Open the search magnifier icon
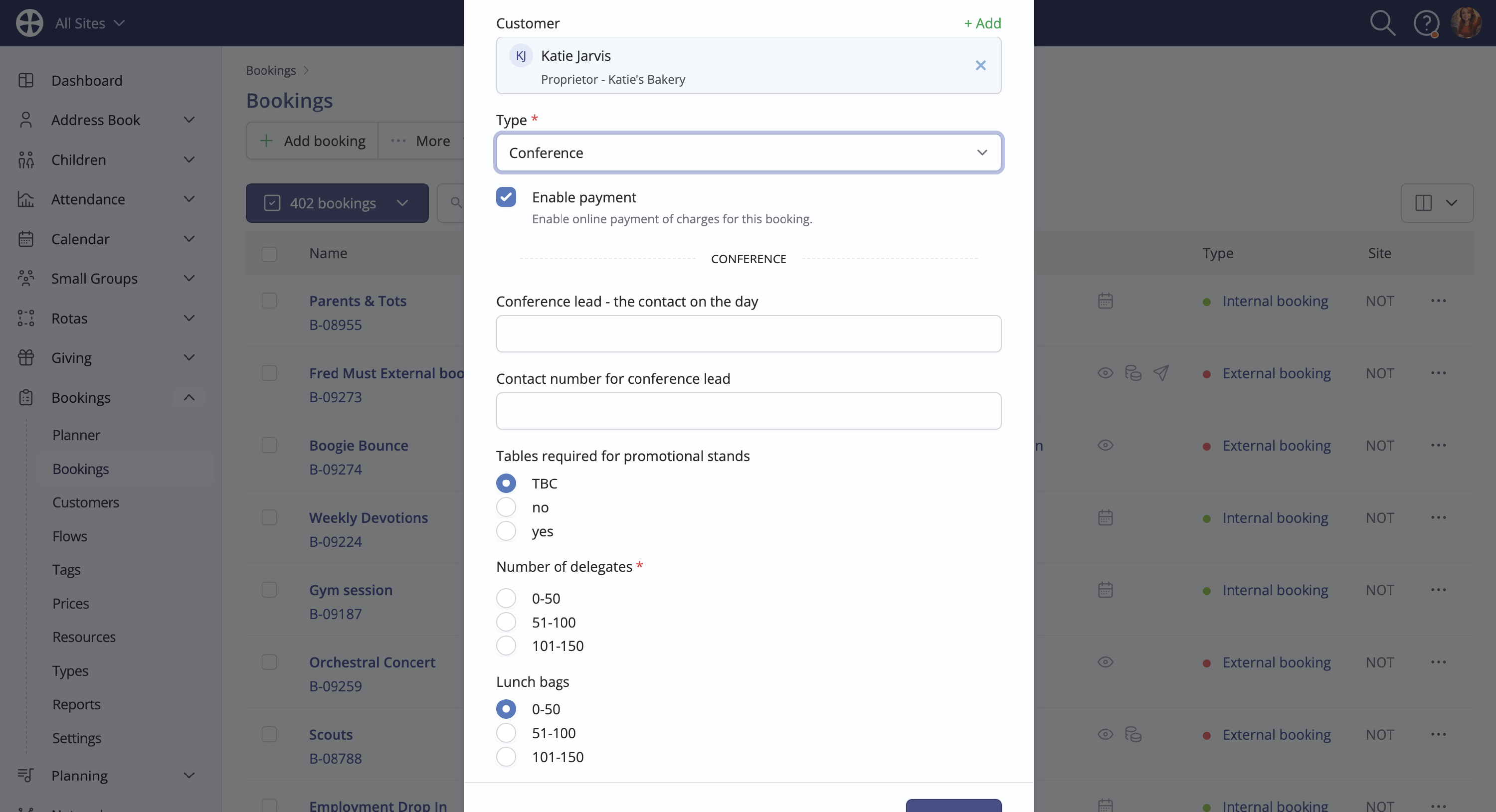Screen dimensions: 1496x812 click(1382, 23)
